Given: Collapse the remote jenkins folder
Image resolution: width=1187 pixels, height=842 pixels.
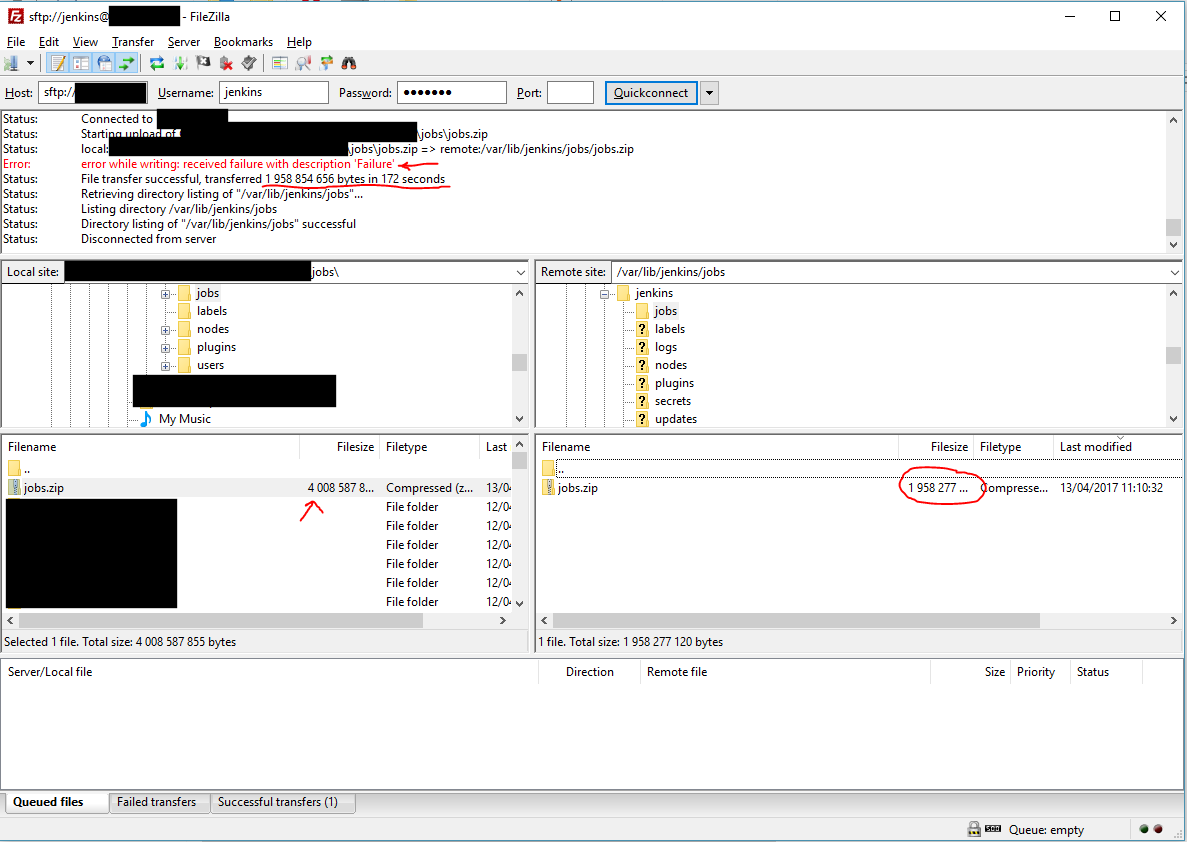Looking at the screenshot, I should tap(604, 294).
